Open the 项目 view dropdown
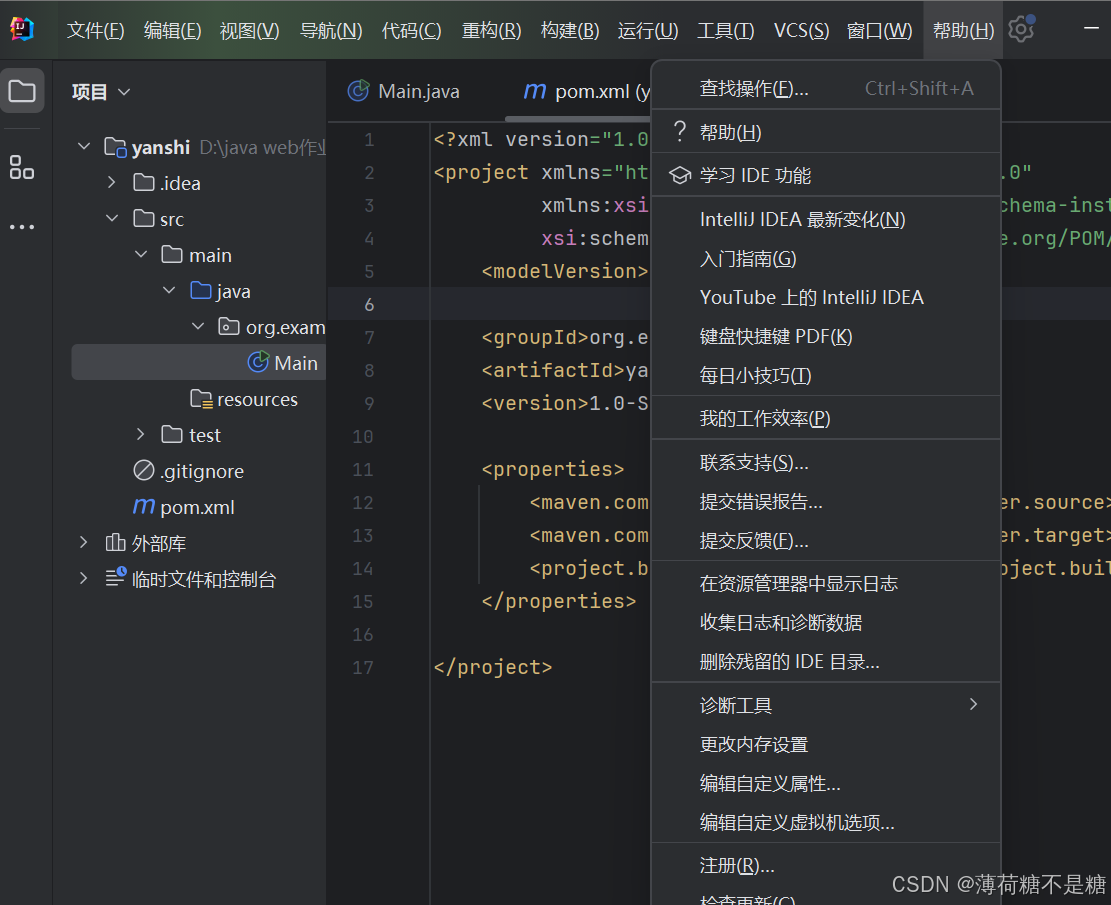 coord(101,92)
